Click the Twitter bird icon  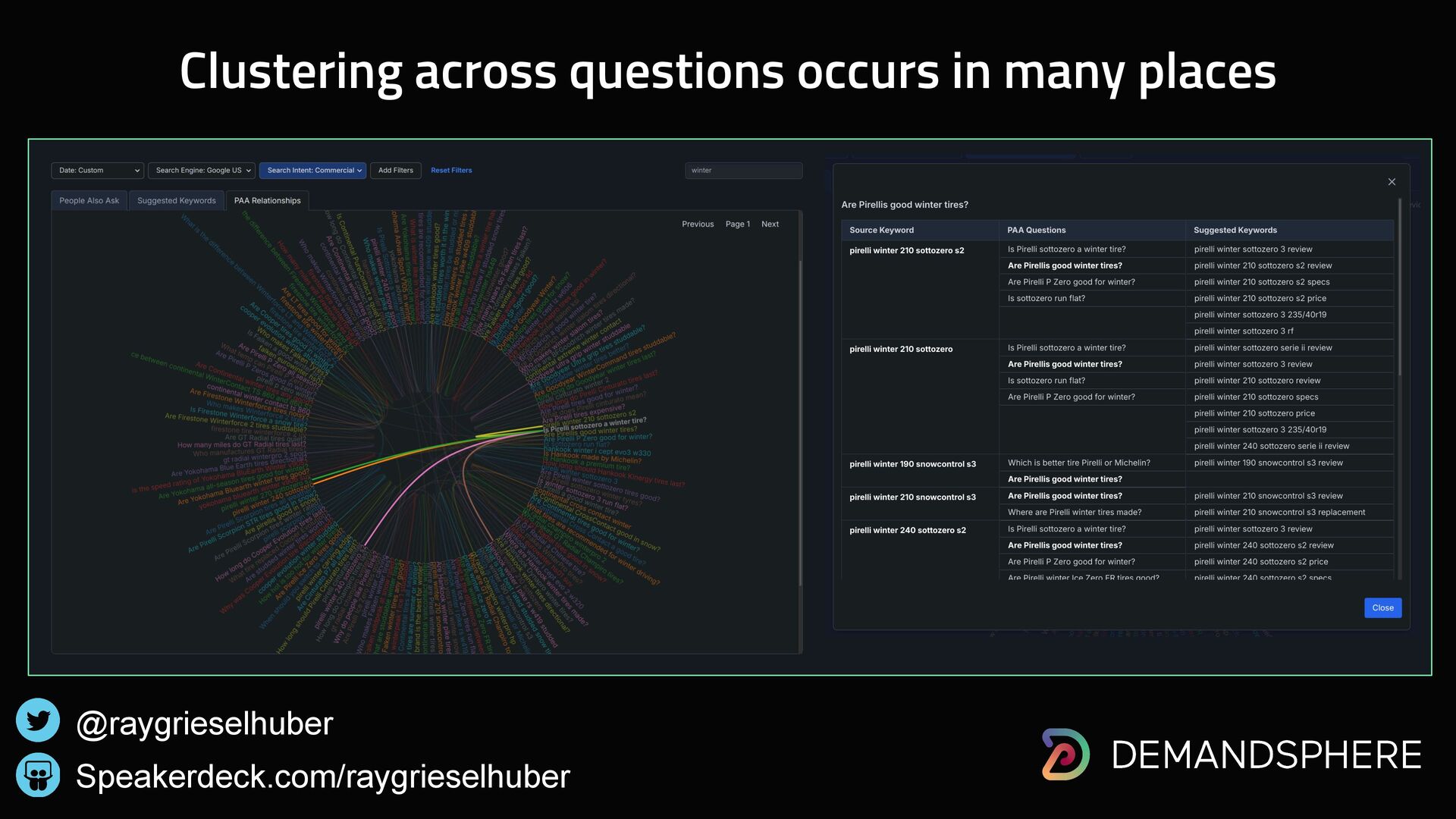pos(38,720)
